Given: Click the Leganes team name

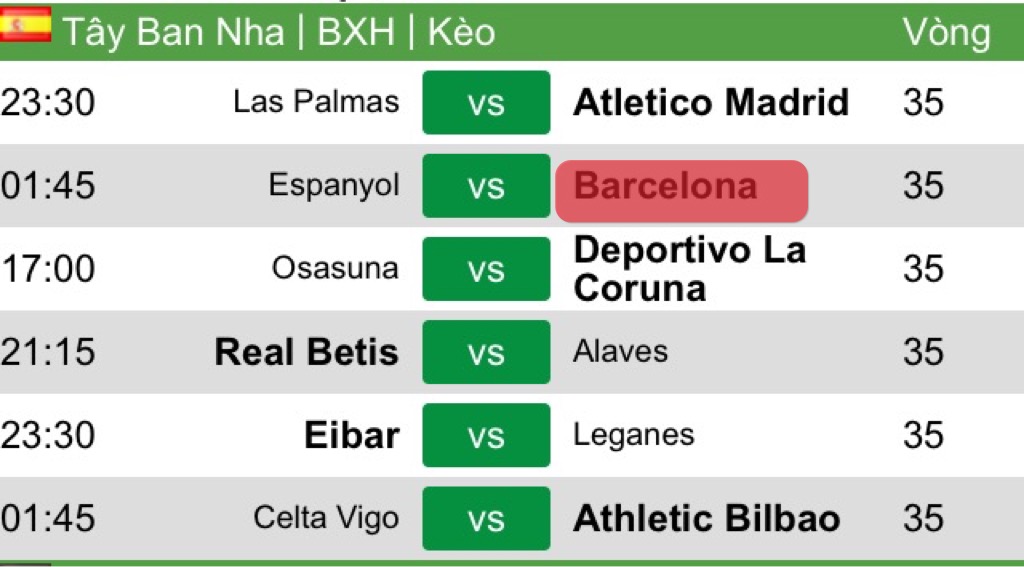Looking at the screenshot, I should coord(633,435).
